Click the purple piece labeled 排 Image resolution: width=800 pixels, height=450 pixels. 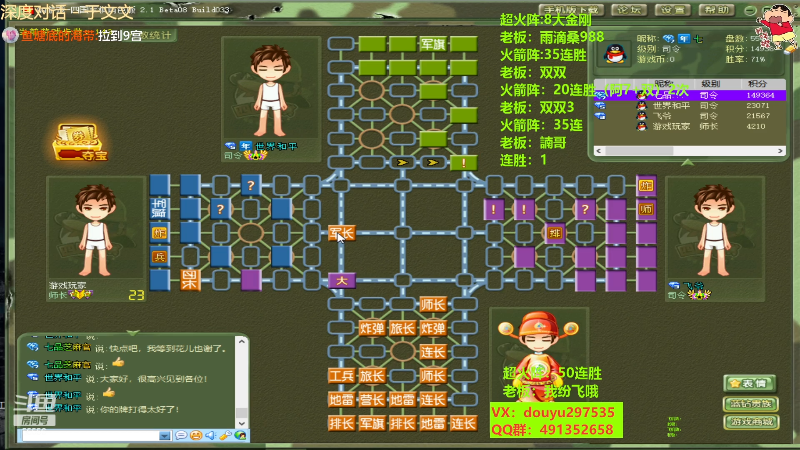(x=555, y=233)
